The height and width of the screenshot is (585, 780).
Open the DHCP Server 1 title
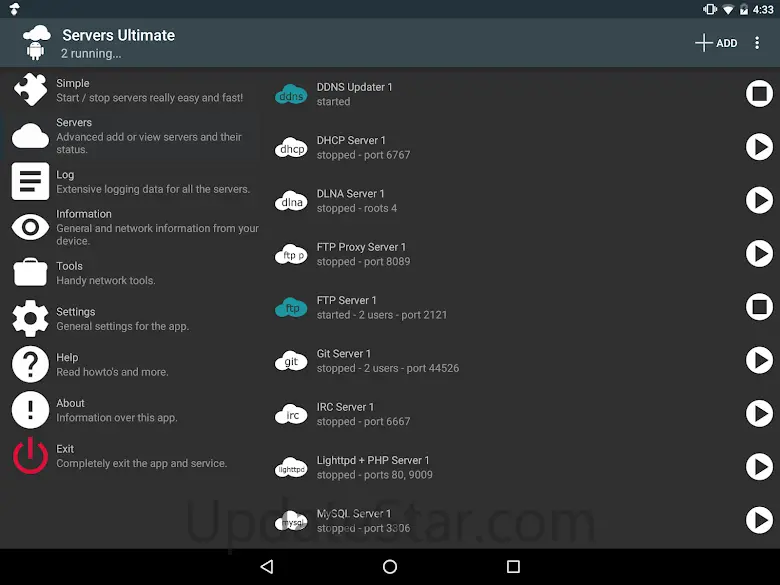[351, 140]
